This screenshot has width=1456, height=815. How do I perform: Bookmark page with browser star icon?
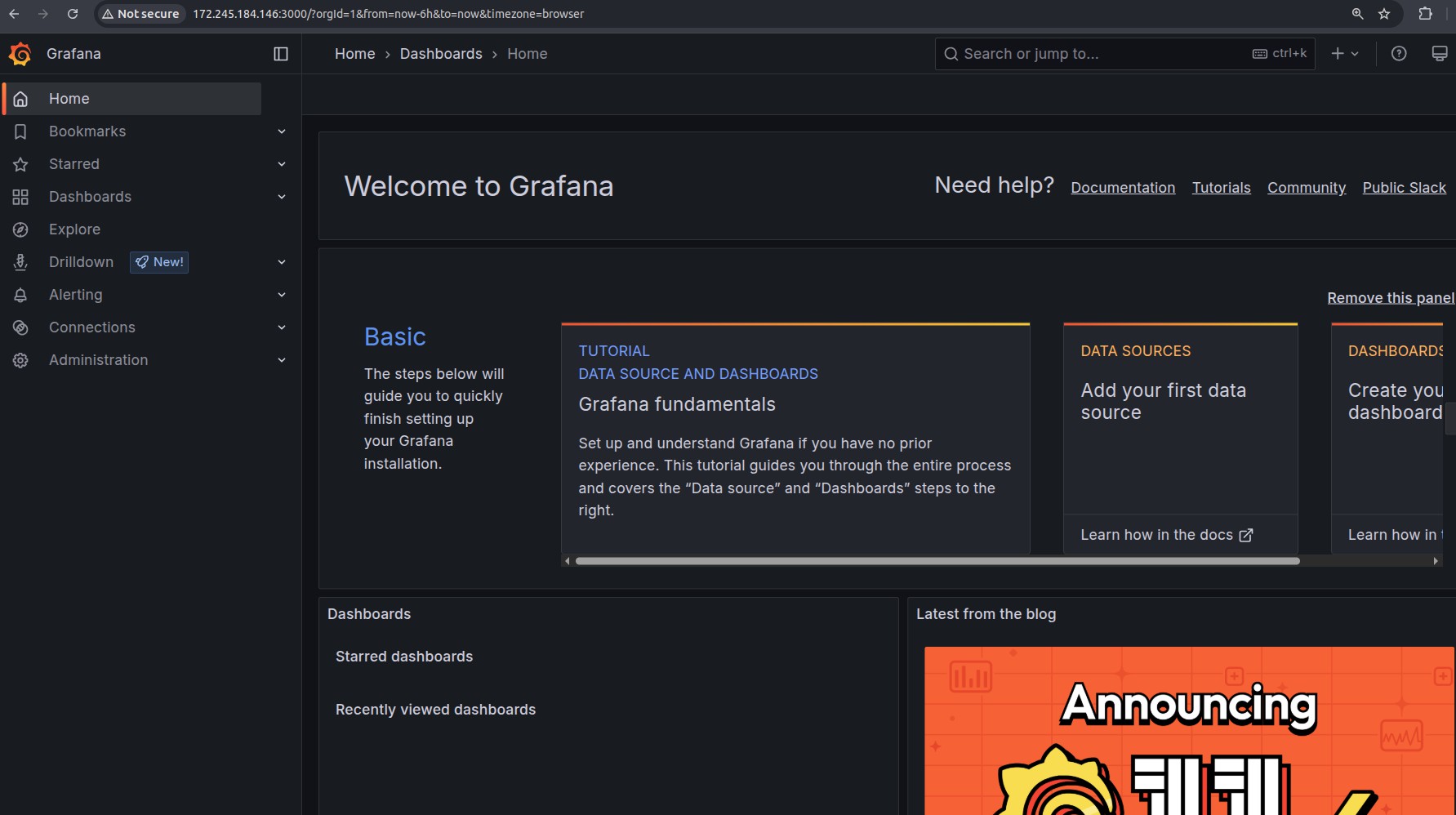tap(1384, 14)
